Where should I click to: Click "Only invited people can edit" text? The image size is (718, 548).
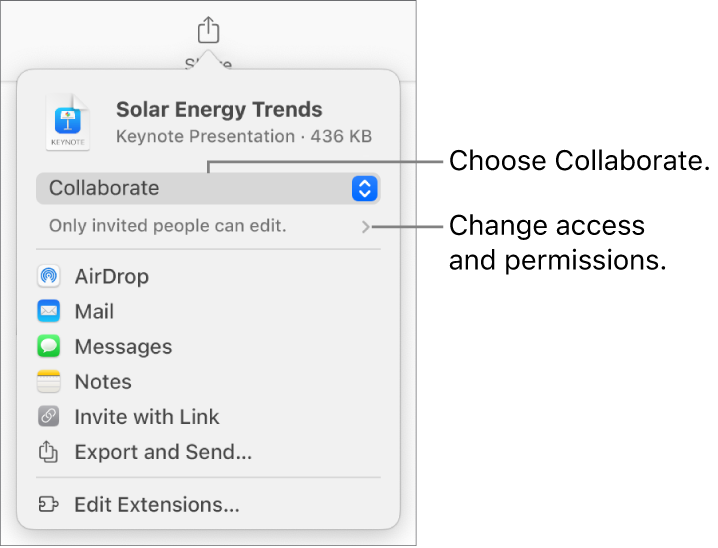168,227
